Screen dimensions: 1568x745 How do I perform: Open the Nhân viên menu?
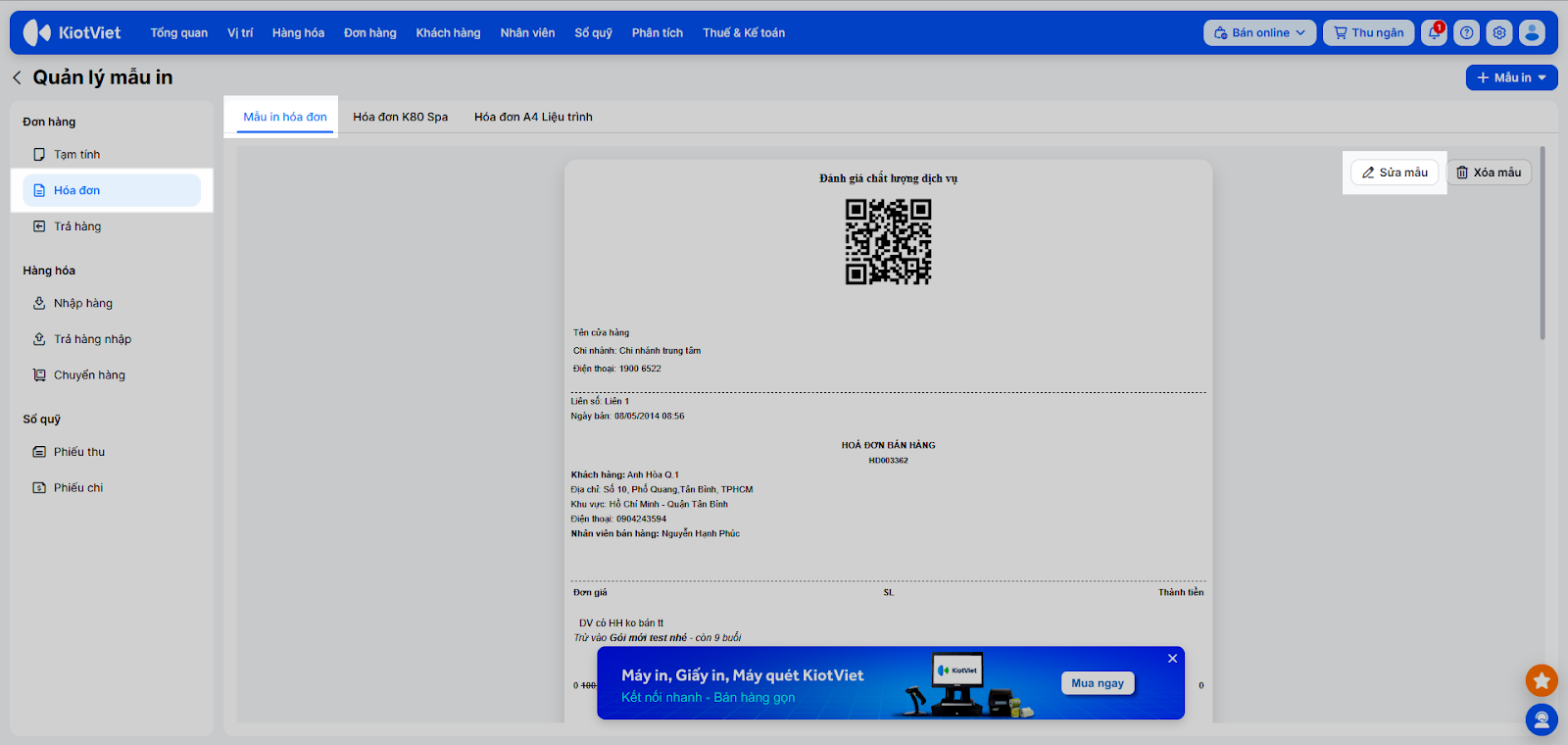tap(527, 32)
